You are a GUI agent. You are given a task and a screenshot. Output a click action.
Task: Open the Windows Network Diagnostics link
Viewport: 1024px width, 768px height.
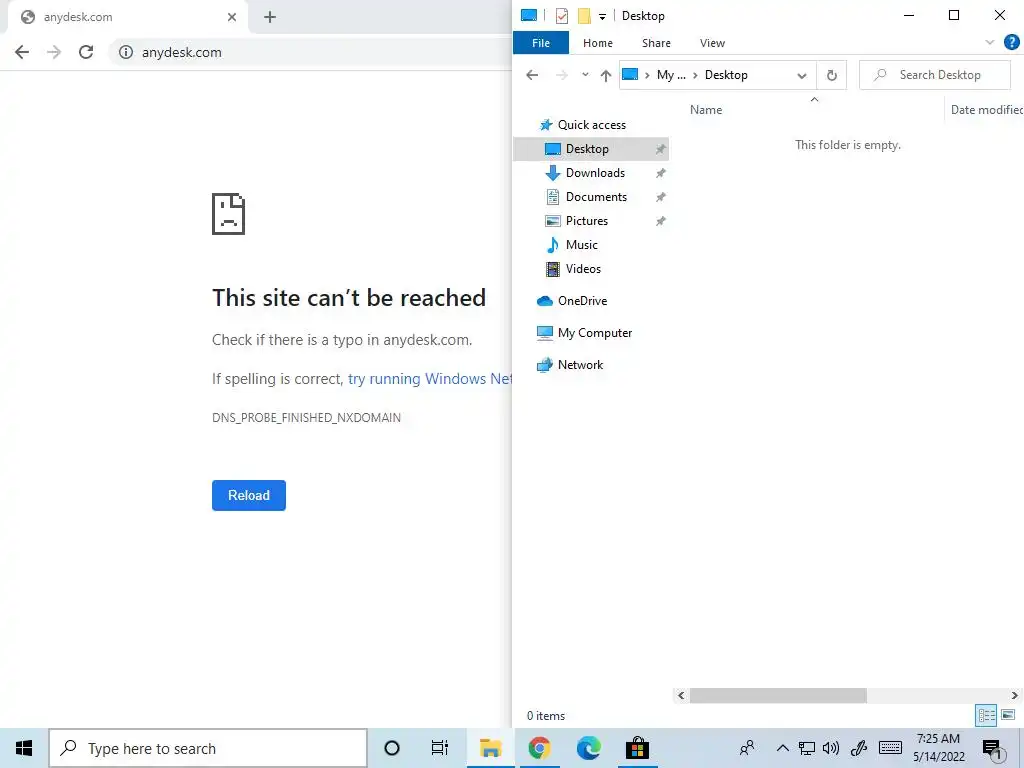click(x=430, y=379)
